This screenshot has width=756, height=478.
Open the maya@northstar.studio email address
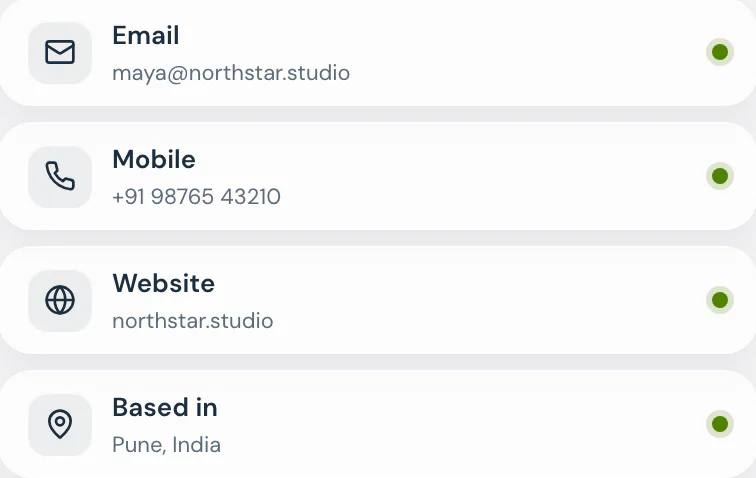(x=231, y=73)
